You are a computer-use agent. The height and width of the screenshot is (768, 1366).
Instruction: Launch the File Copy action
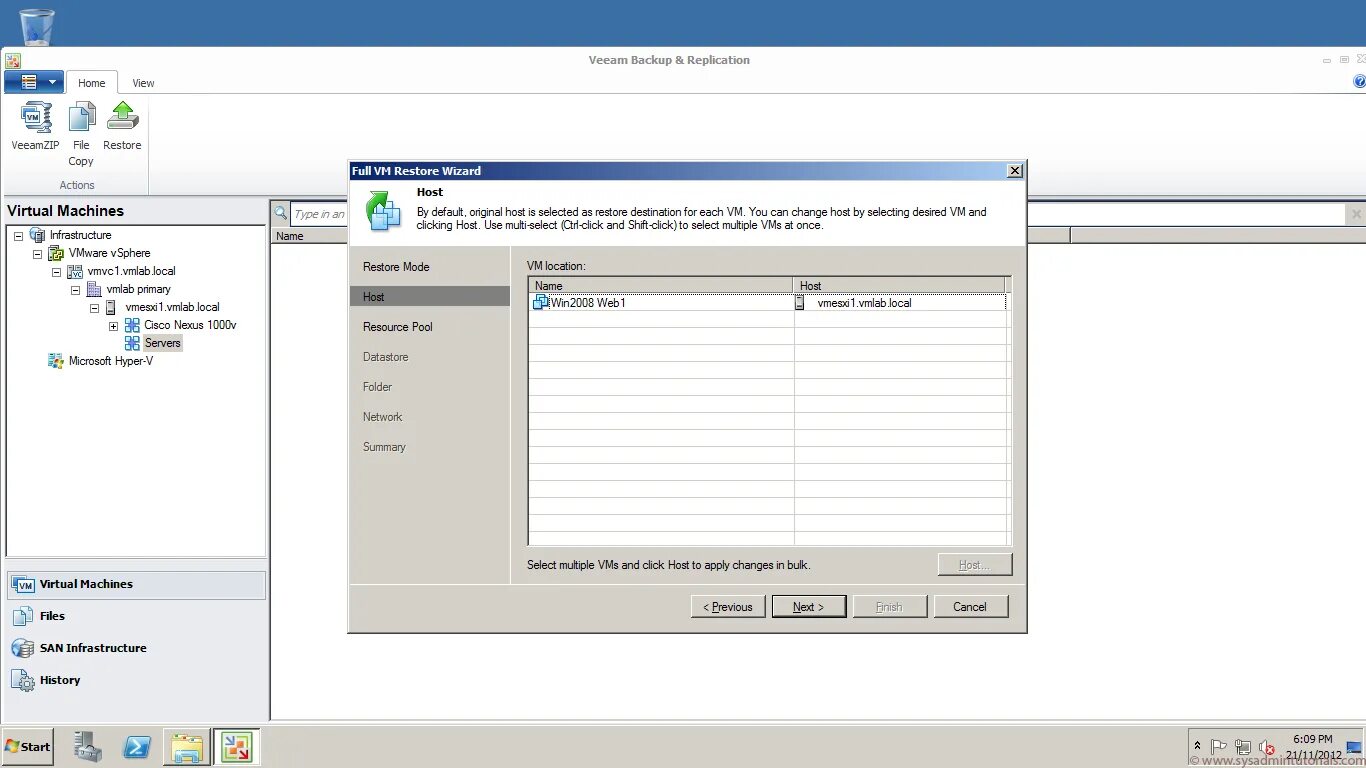pos(81,134)
